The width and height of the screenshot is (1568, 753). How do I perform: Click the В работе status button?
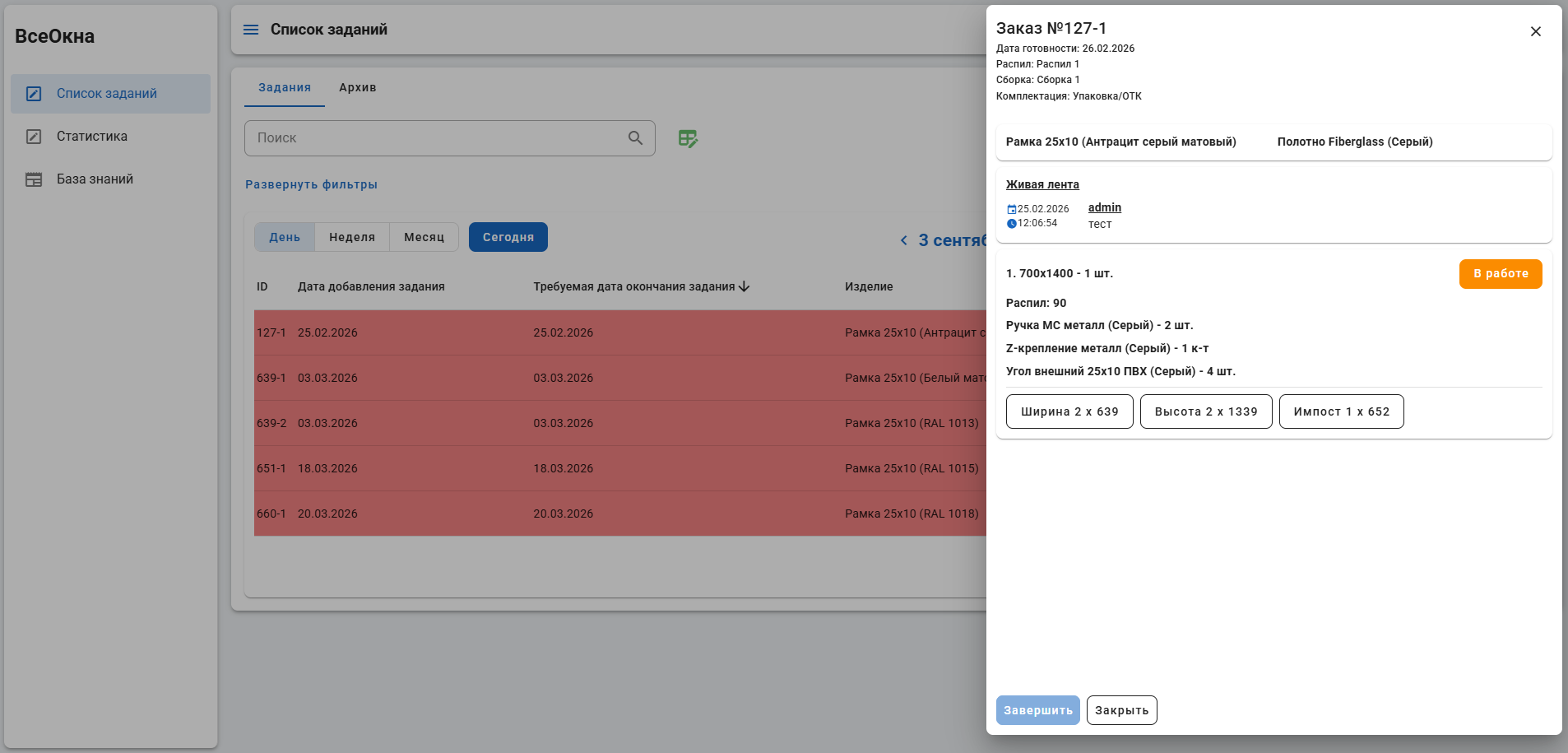click(x=1501, y=274)
